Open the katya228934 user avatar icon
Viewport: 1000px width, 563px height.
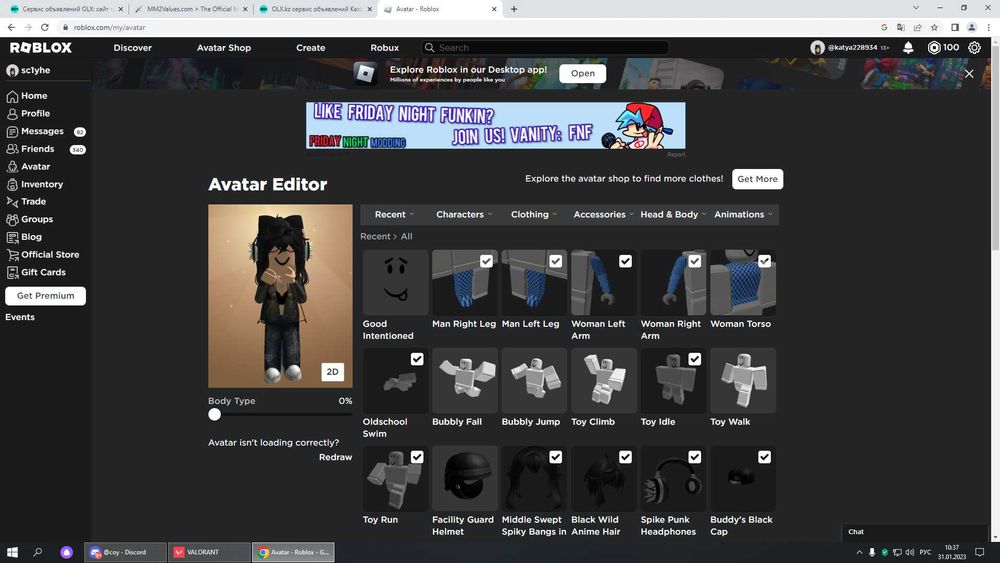818,48
